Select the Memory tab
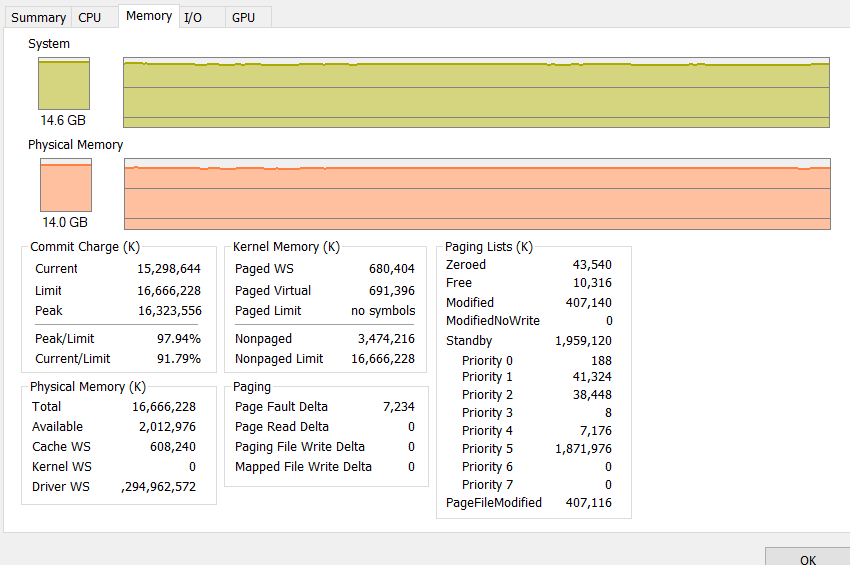Screen dimensions: 850x565 148,16
